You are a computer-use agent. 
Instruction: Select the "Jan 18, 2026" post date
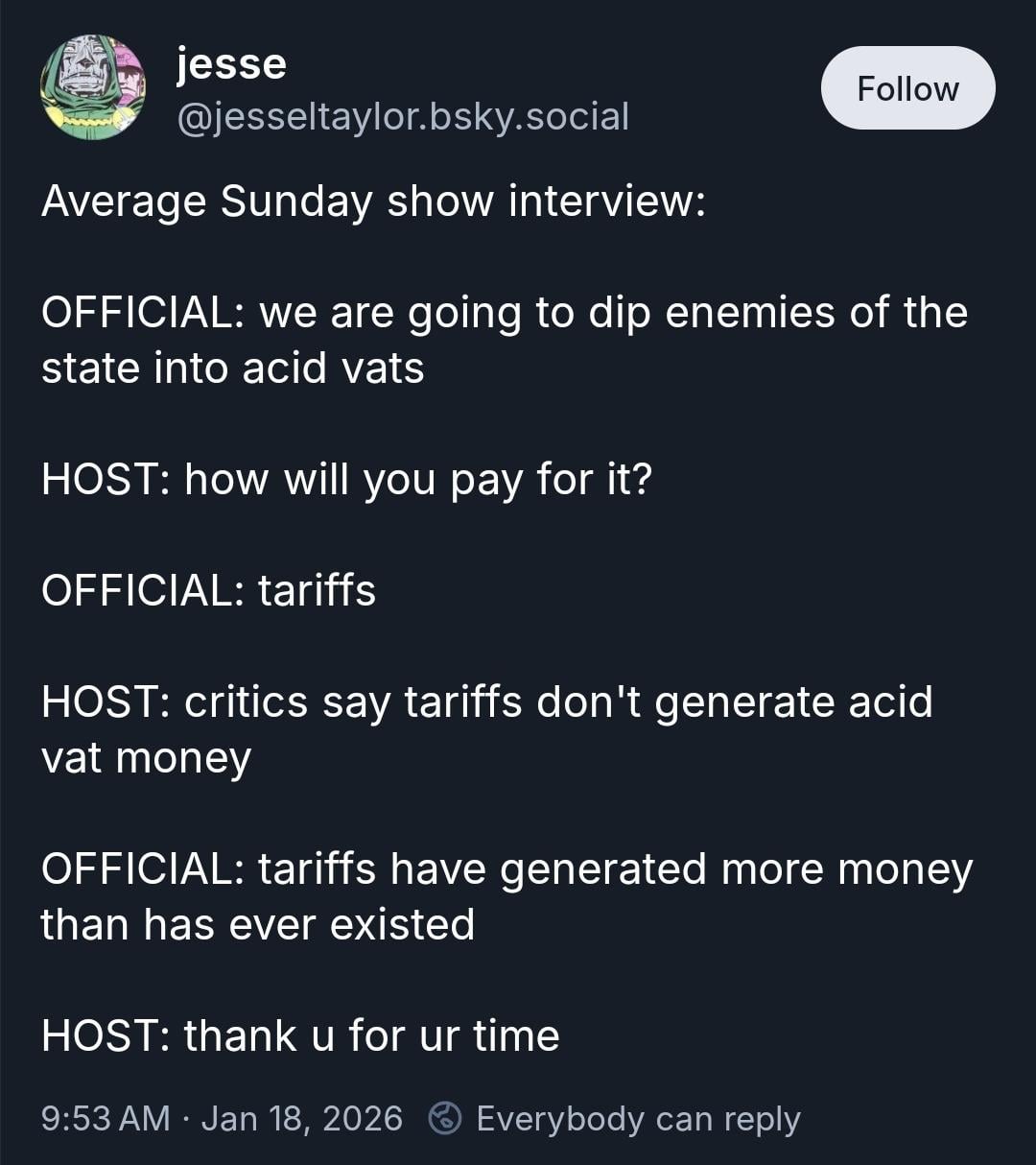click(302, 1119)
